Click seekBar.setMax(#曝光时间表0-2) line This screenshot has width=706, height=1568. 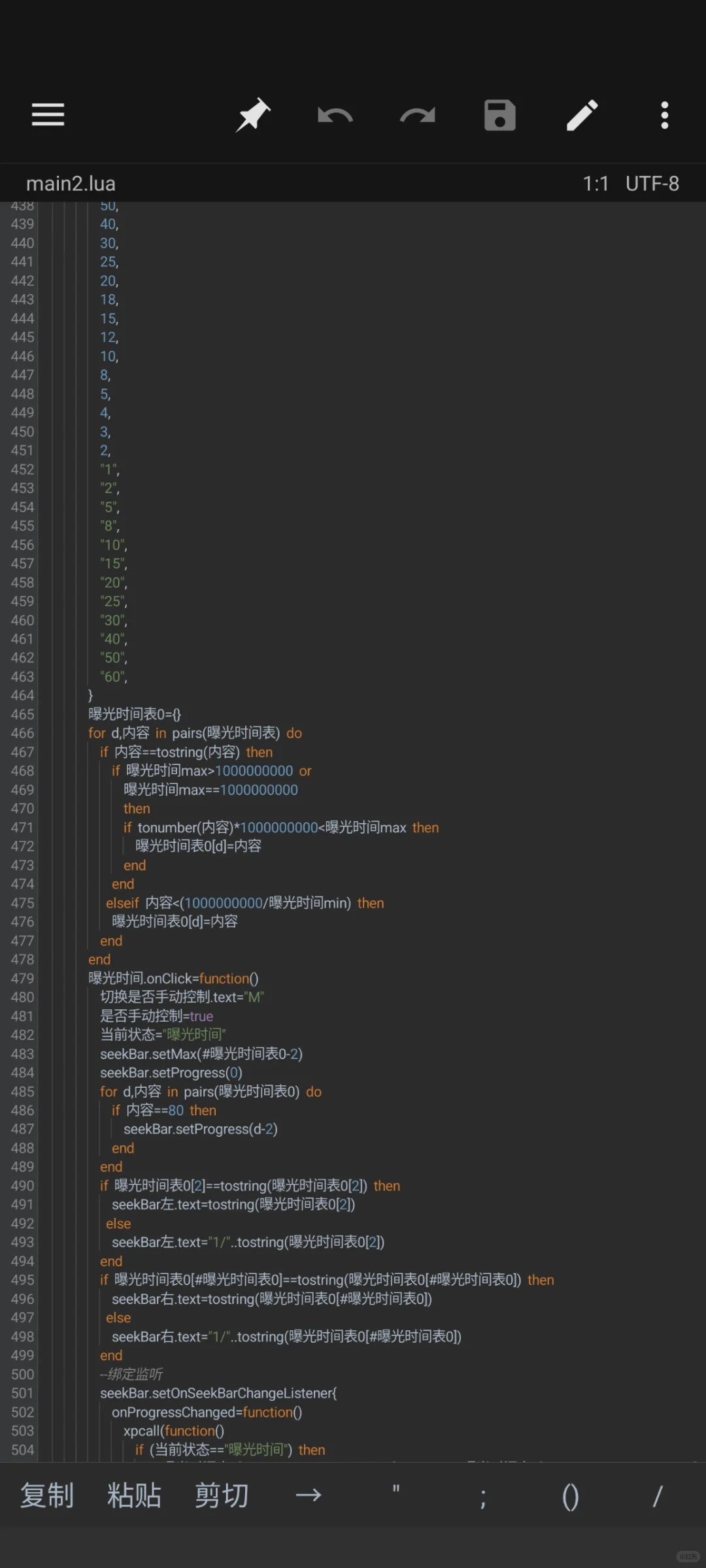click(201, 1054)
